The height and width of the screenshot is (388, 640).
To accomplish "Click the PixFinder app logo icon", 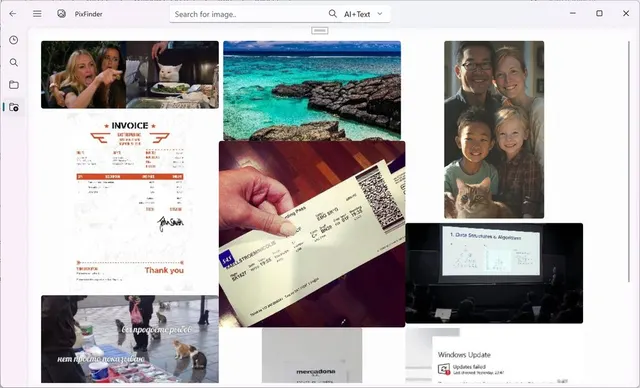I will click(x=61, y=14).
